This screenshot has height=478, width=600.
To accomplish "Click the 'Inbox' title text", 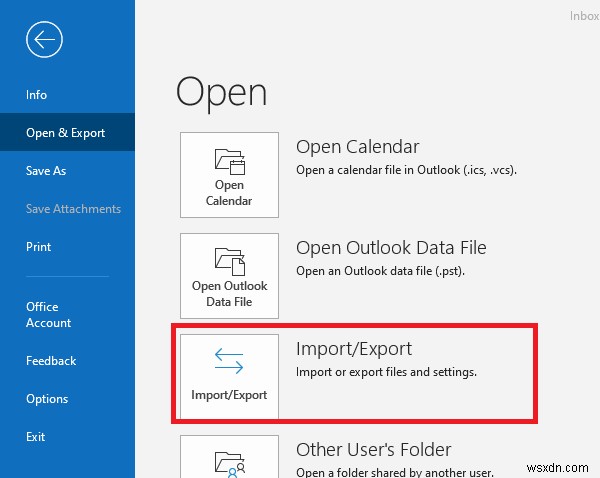I will pos(584,16).
